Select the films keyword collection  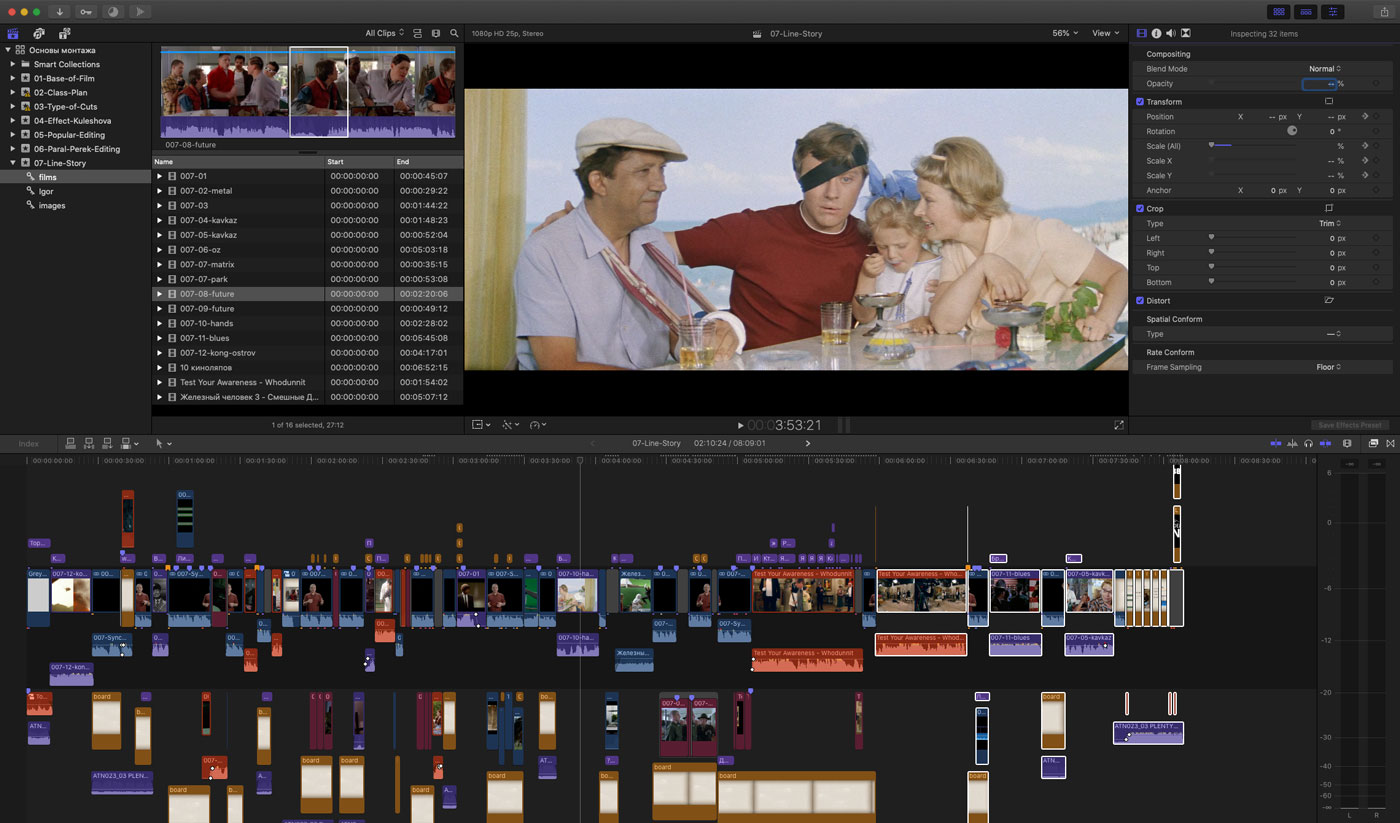75,177
